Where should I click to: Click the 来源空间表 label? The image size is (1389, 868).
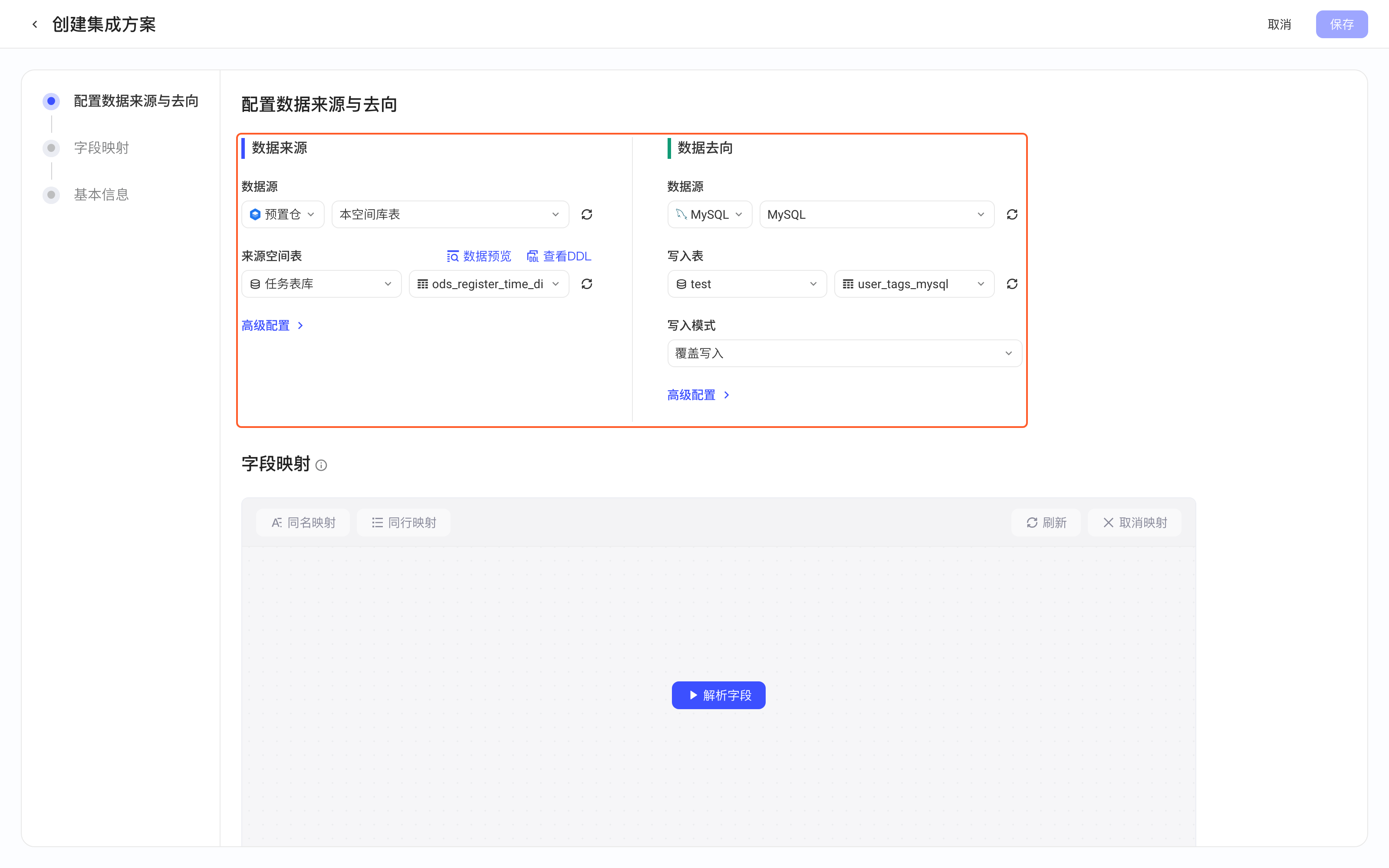271,256
